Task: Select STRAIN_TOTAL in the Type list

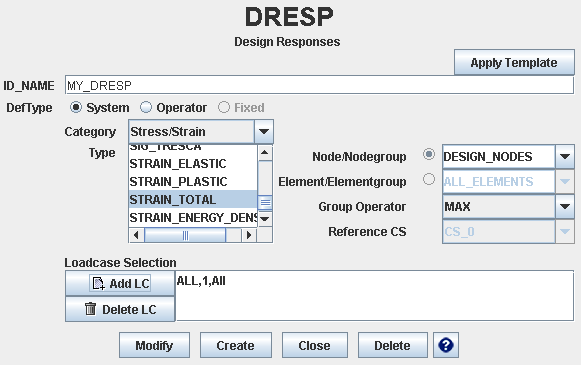Action: click(193, 200)
